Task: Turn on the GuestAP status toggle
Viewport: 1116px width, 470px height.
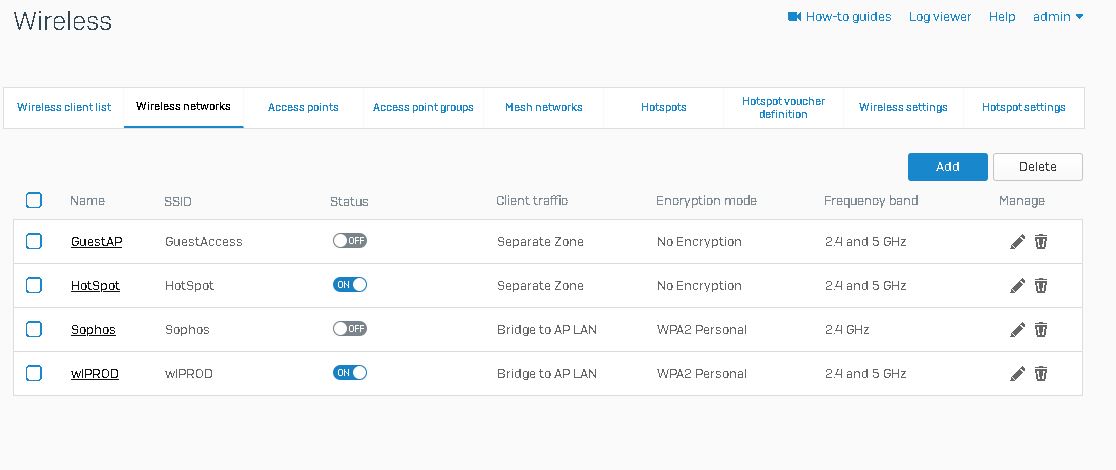Action: pyautogui.click(x=350, y=241)
